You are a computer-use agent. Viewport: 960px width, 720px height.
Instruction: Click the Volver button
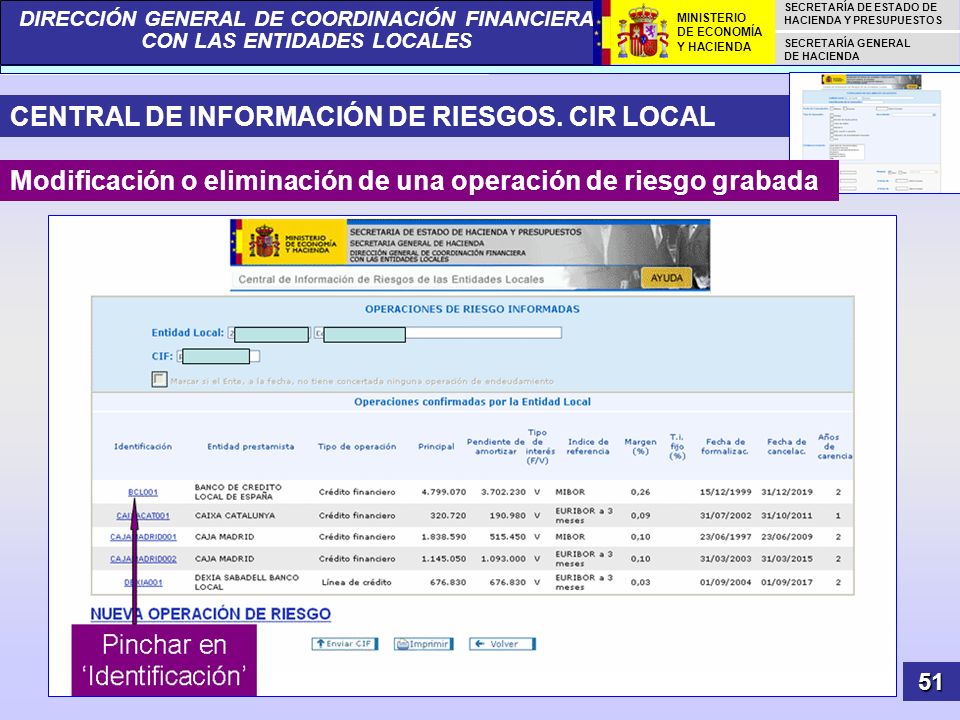point(503,644)
